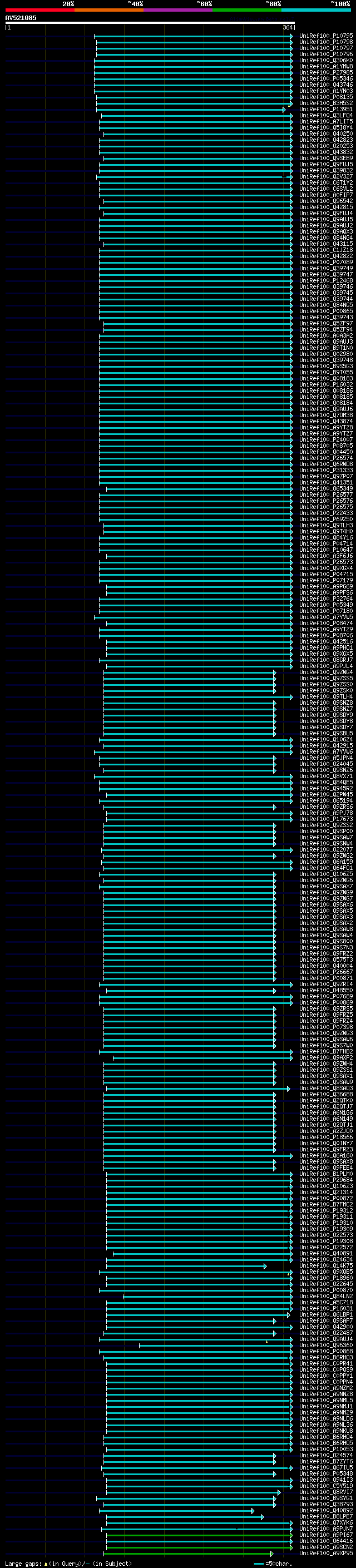Click the cyan ~100% scale segment
The height and width of the screenshot is (1568, 356).
tap(317, 10)
